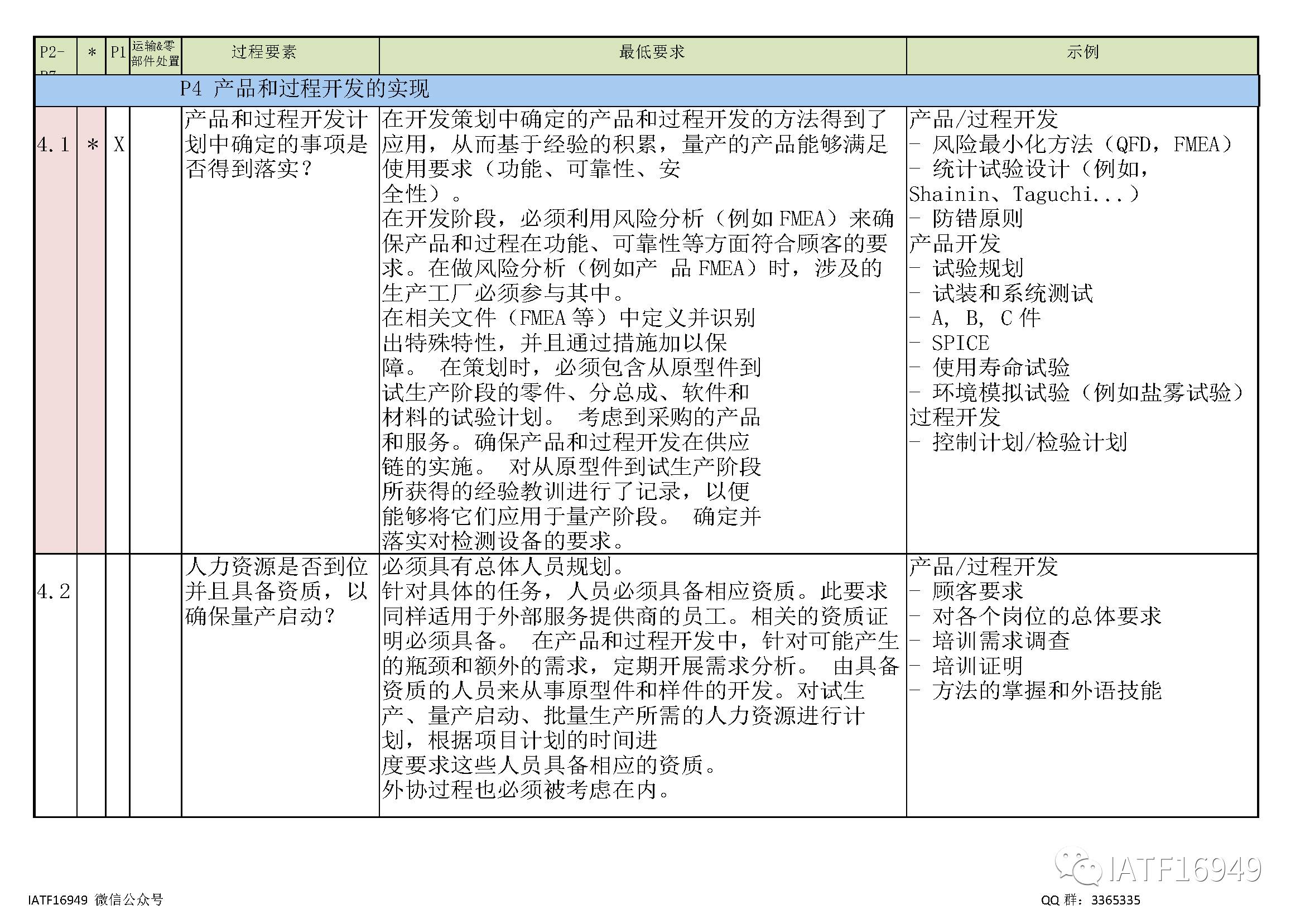Click the IATF16949 watermark text
This screenshot has height=924, width=1305.
click(x=1184, y=869)
